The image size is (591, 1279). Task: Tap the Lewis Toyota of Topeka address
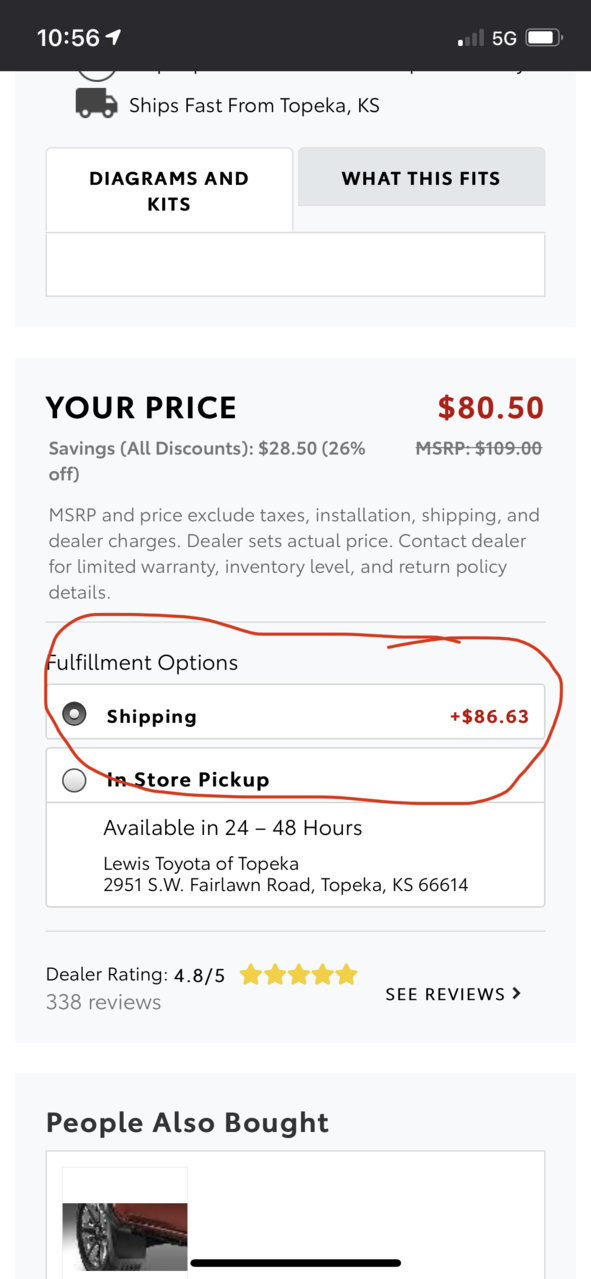285,874
